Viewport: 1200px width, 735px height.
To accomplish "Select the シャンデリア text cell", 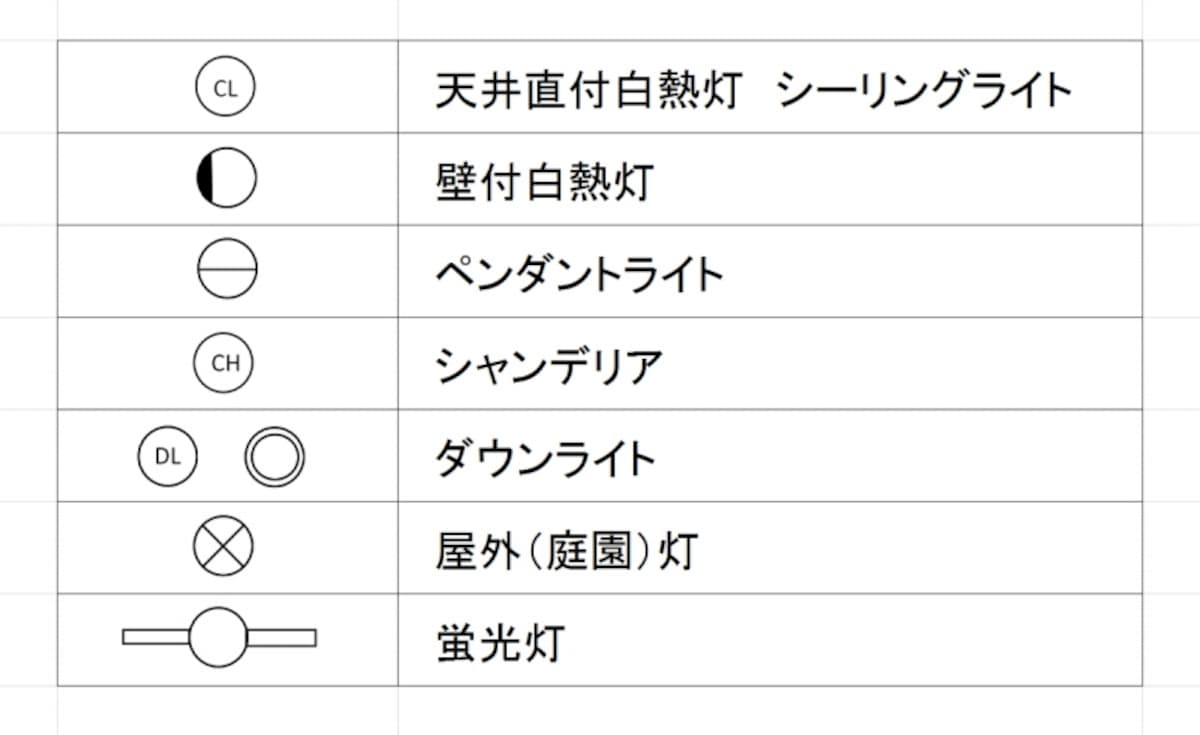I will point(770,363).
